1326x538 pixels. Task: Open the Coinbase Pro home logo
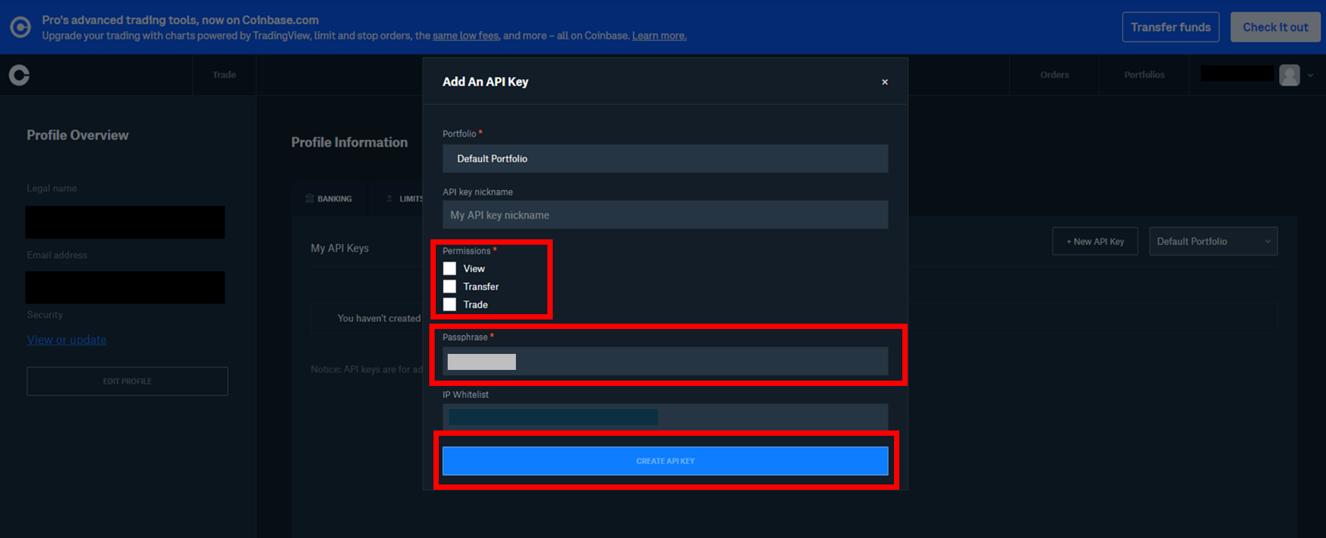pyautogui.click(x=19, y=75)
